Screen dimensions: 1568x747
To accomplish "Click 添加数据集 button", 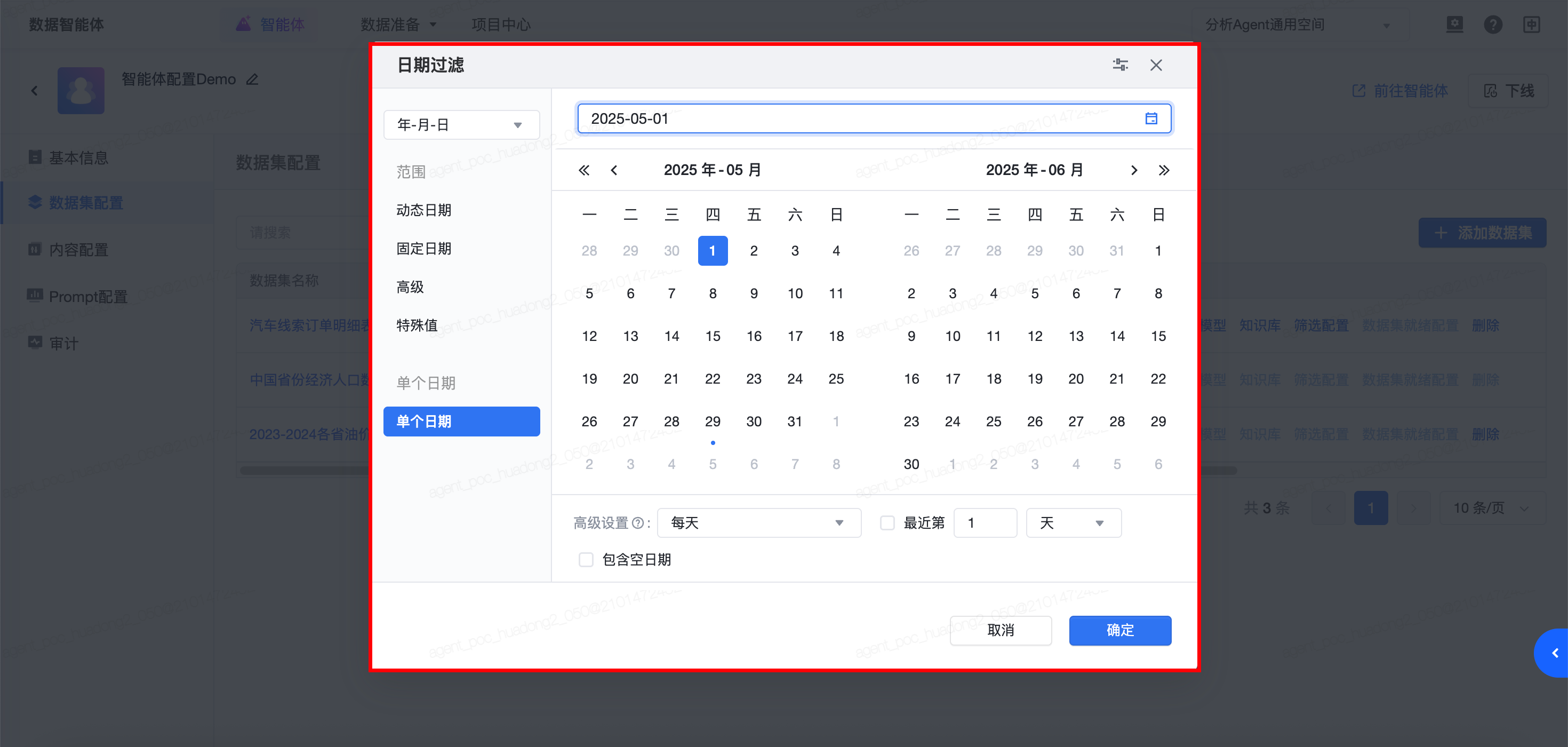I will pos(1482,233).
